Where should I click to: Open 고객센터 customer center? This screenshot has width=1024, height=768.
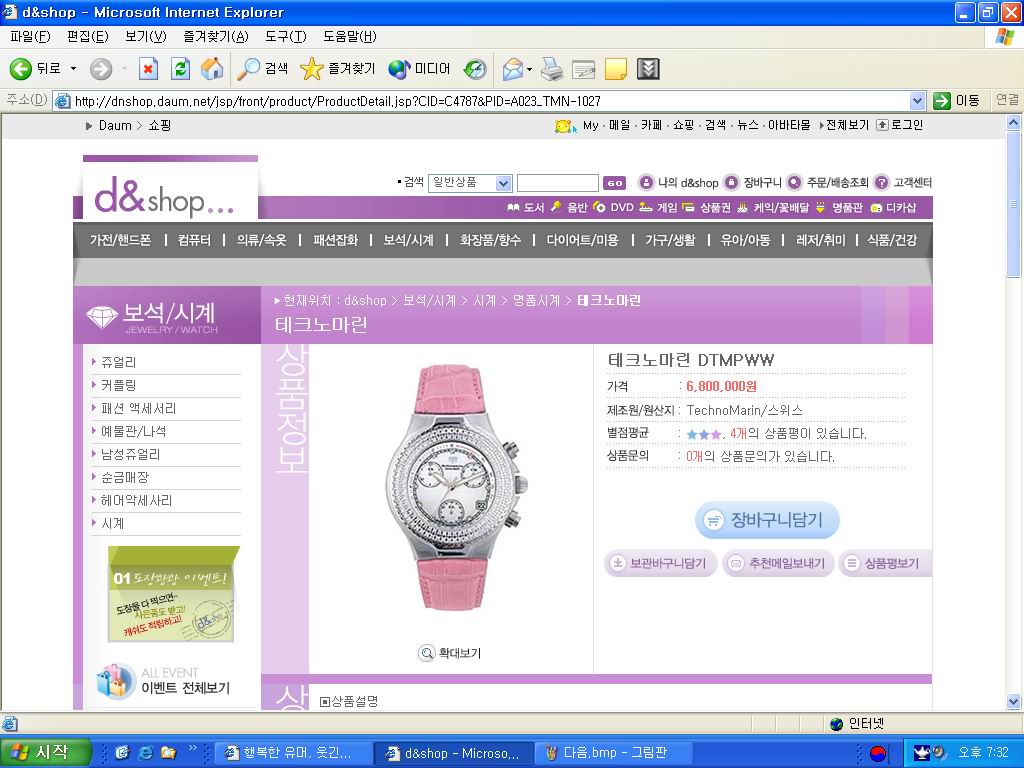pos(903,183)
